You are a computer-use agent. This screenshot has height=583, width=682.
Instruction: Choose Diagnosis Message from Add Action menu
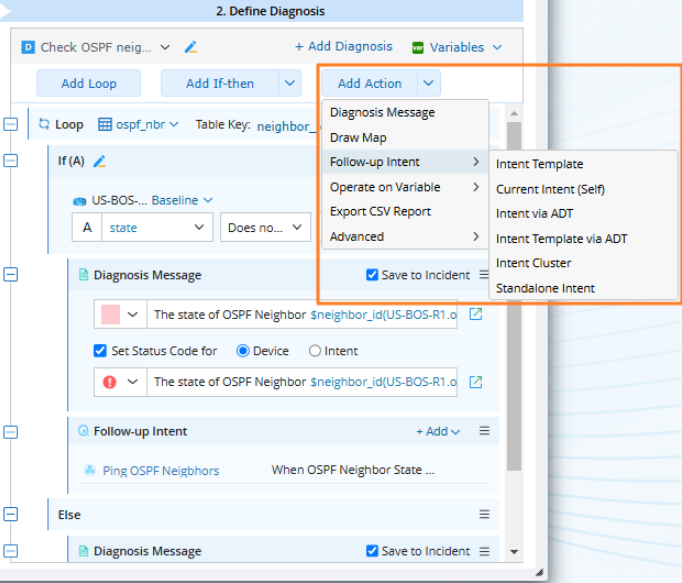point(382,112)
